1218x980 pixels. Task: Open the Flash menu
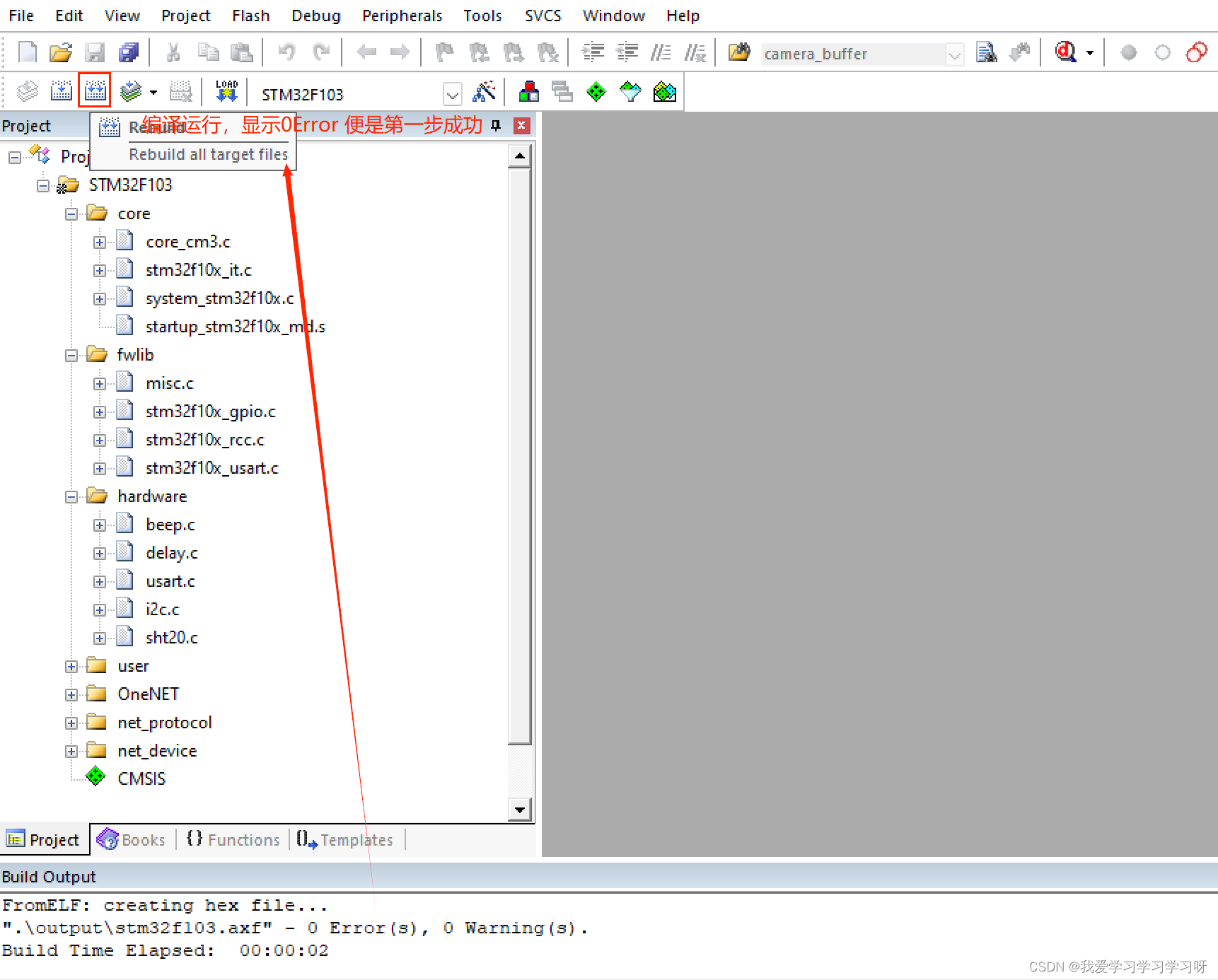click(251, 16)
